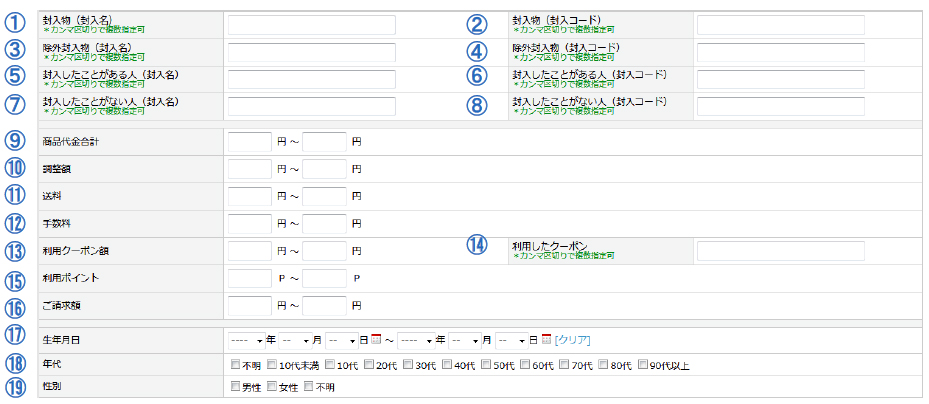Focus the 利用ポイント minimum points field
Image resolution: width=929 pixels, height=404 pixels.
pos(250,277)
